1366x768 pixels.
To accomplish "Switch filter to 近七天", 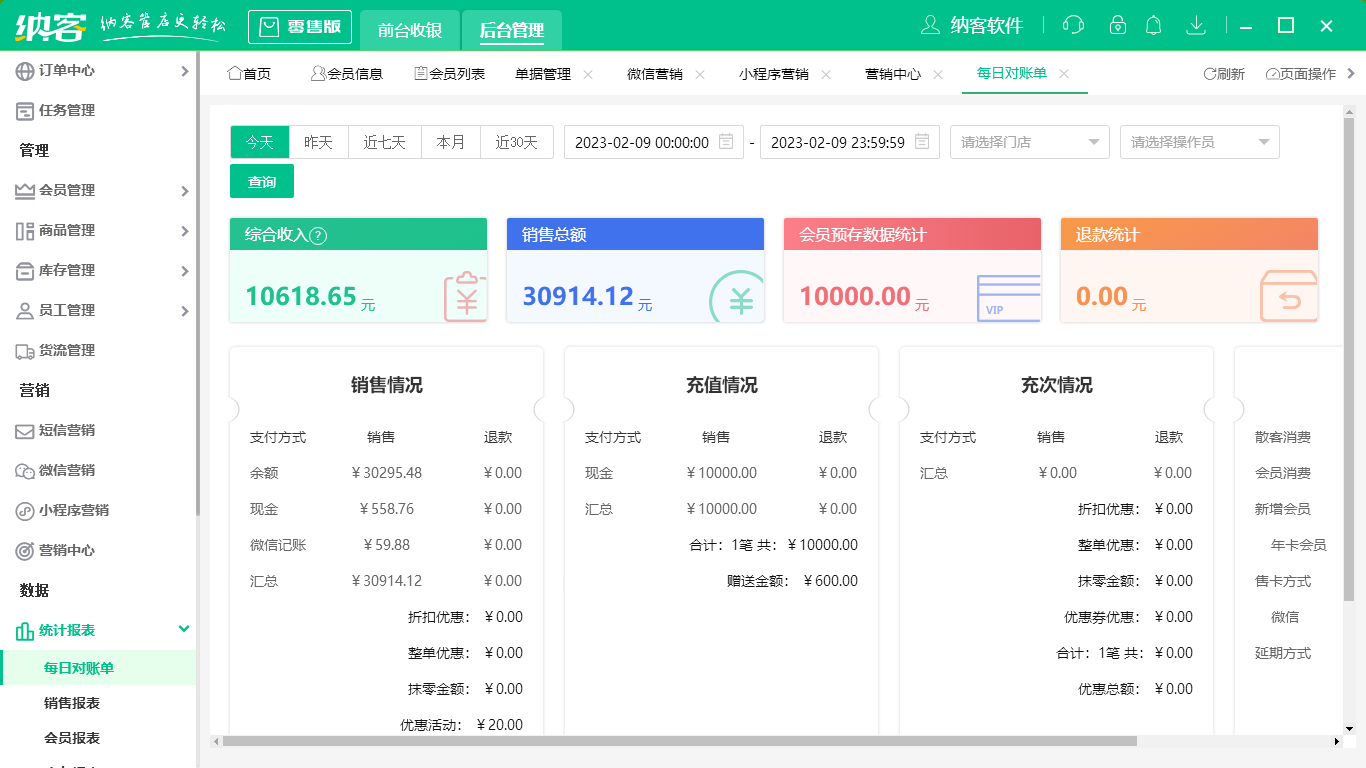I will pyautogui.click(x=384, y=142).
